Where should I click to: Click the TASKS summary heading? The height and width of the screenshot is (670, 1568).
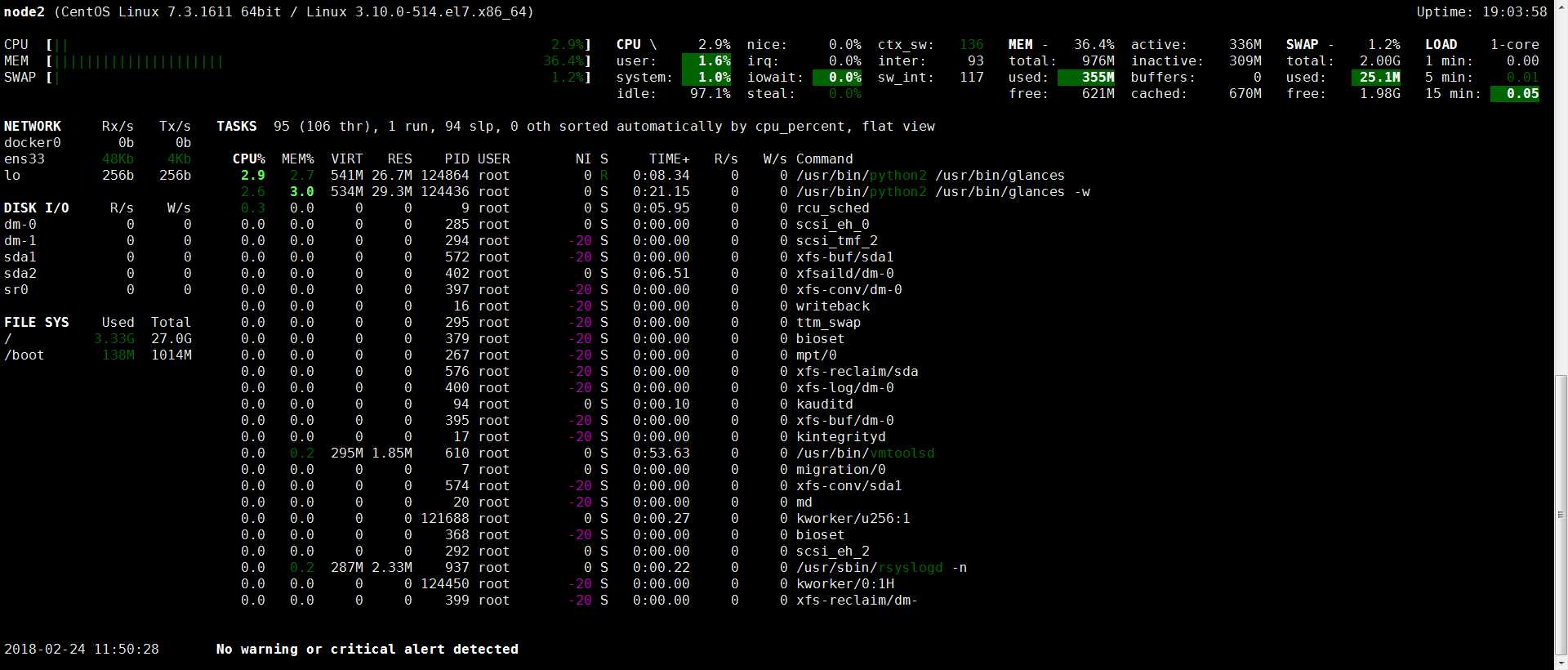click(237, 127)
